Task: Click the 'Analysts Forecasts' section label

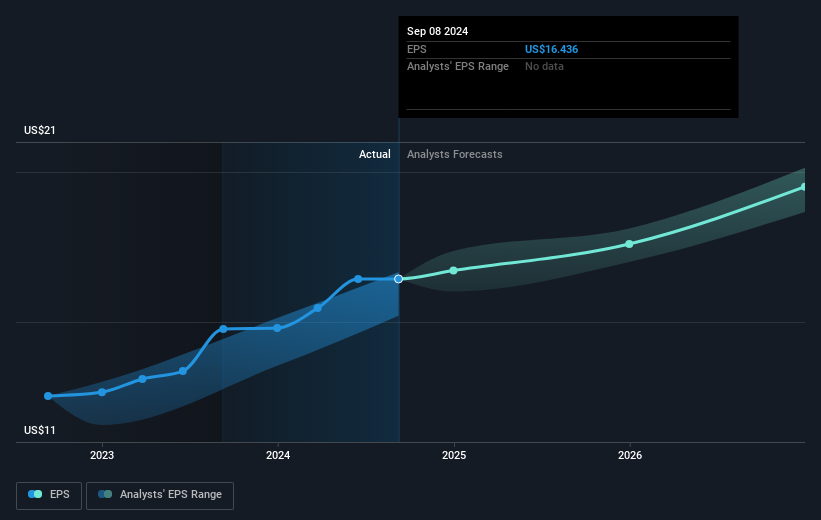Action: (x=454, y=154)
